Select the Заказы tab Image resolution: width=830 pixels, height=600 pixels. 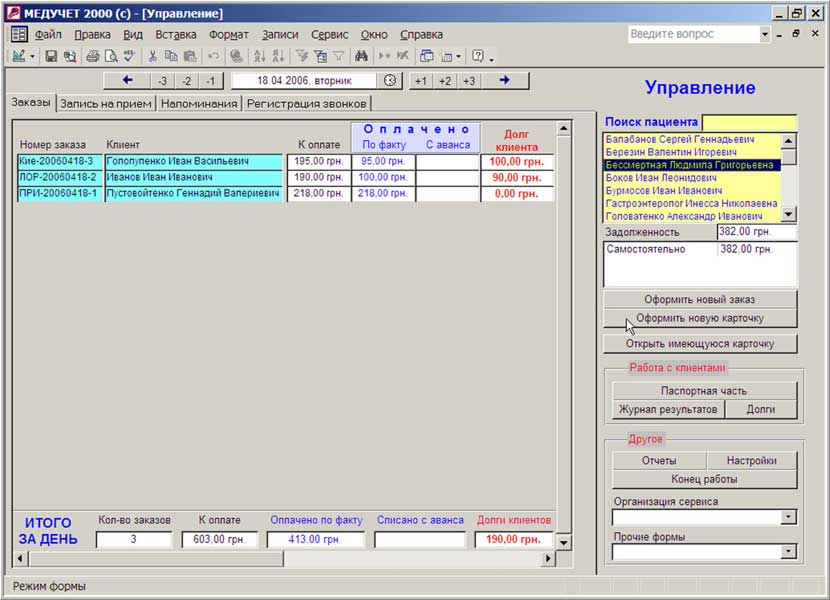pyautogui.click(x=31, y=102)
